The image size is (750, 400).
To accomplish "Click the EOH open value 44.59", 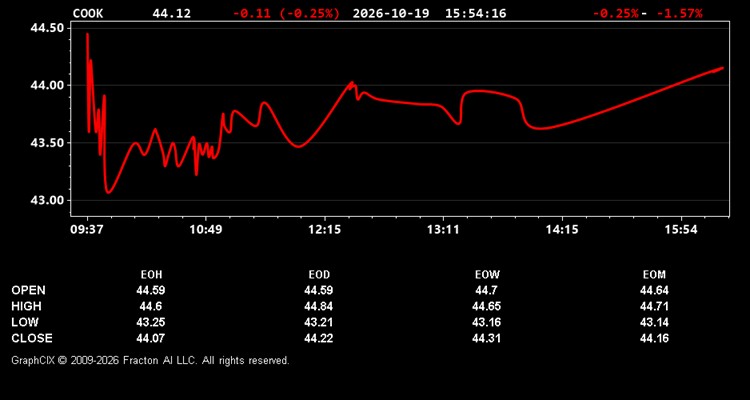I will tap(151, 290).
